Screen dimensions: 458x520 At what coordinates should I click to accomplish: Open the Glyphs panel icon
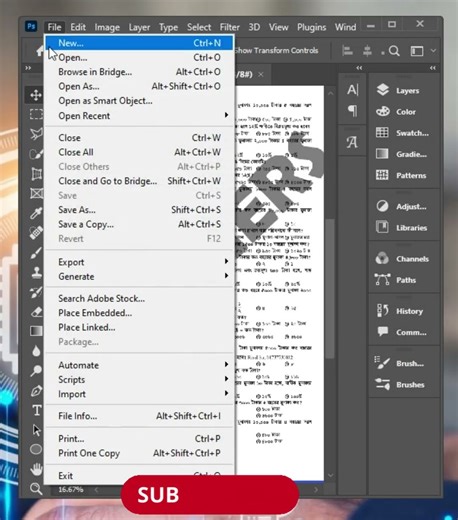(x=352, y=142)
